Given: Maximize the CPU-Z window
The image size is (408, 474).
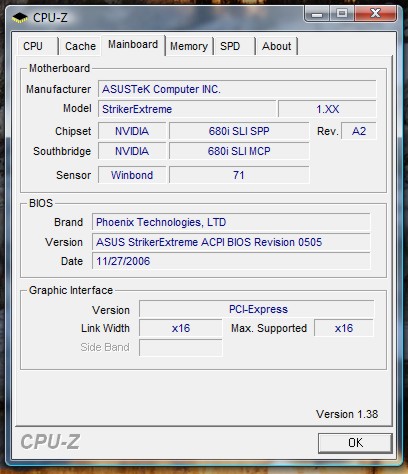Looking at the screenshot, I should (342, 14).
